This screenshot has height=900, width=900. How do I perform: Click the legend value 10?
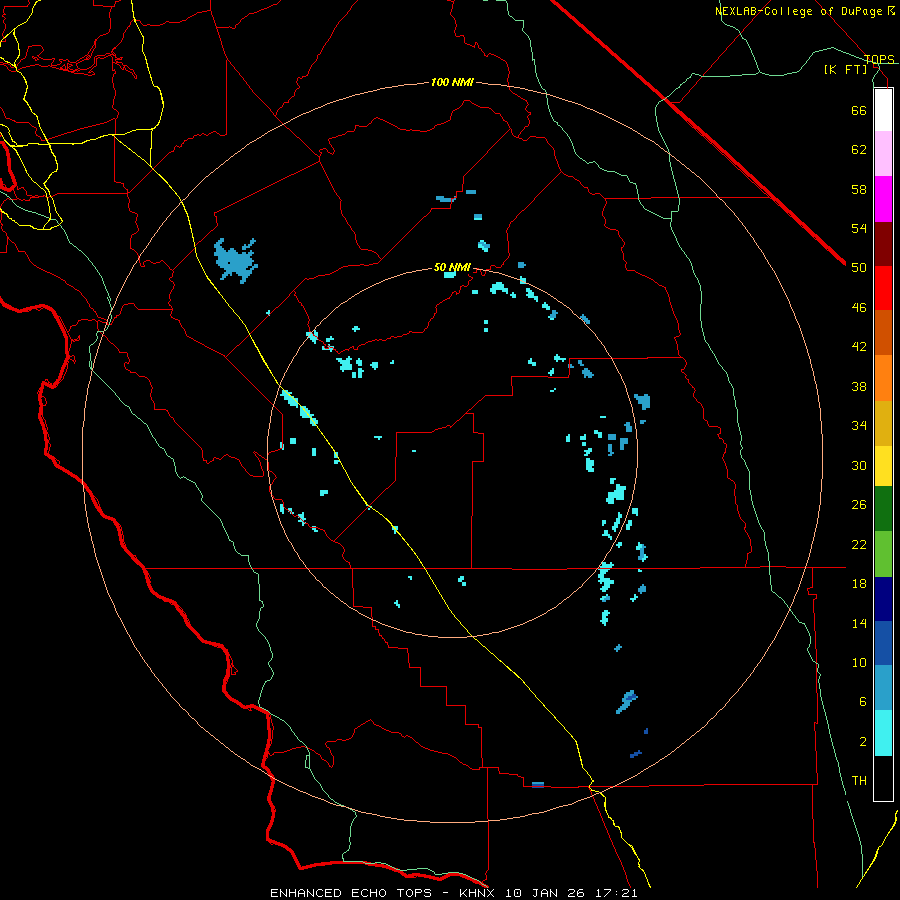[x=859, y=663]
